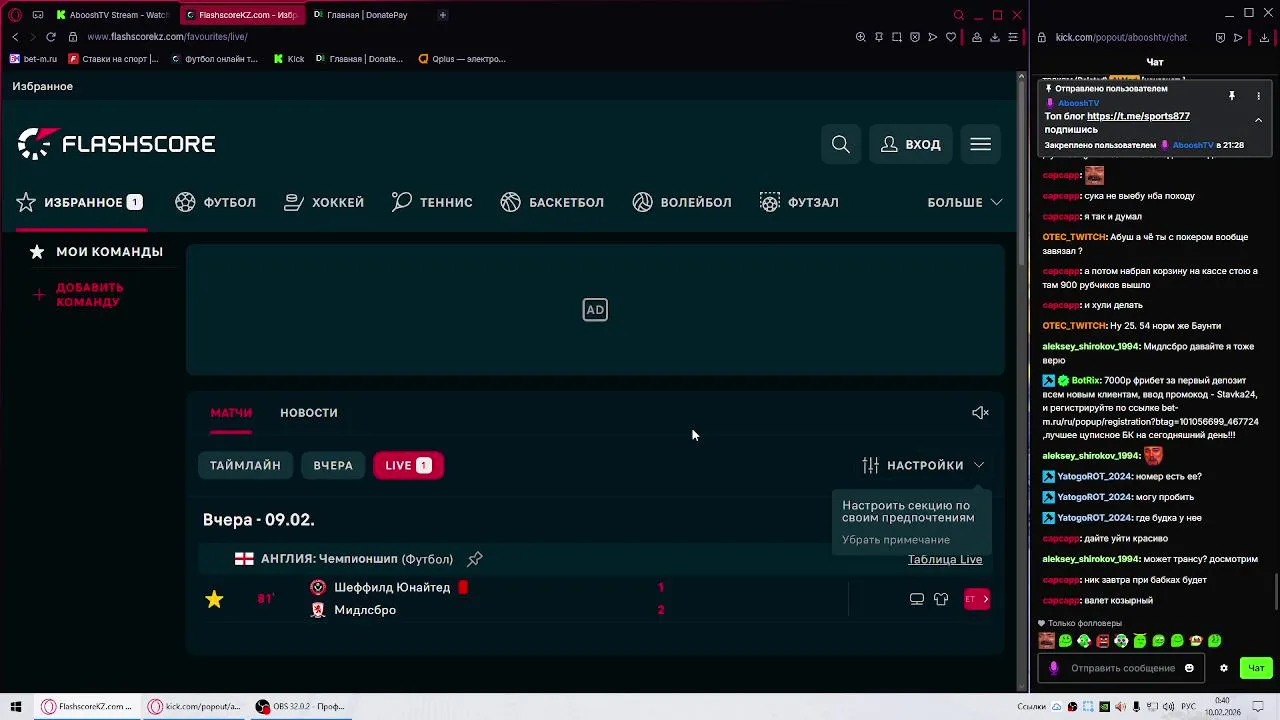Expand the НАСТРОЙКИ settings dropdown
The image size is (1280, 720).
coord(923,465)
